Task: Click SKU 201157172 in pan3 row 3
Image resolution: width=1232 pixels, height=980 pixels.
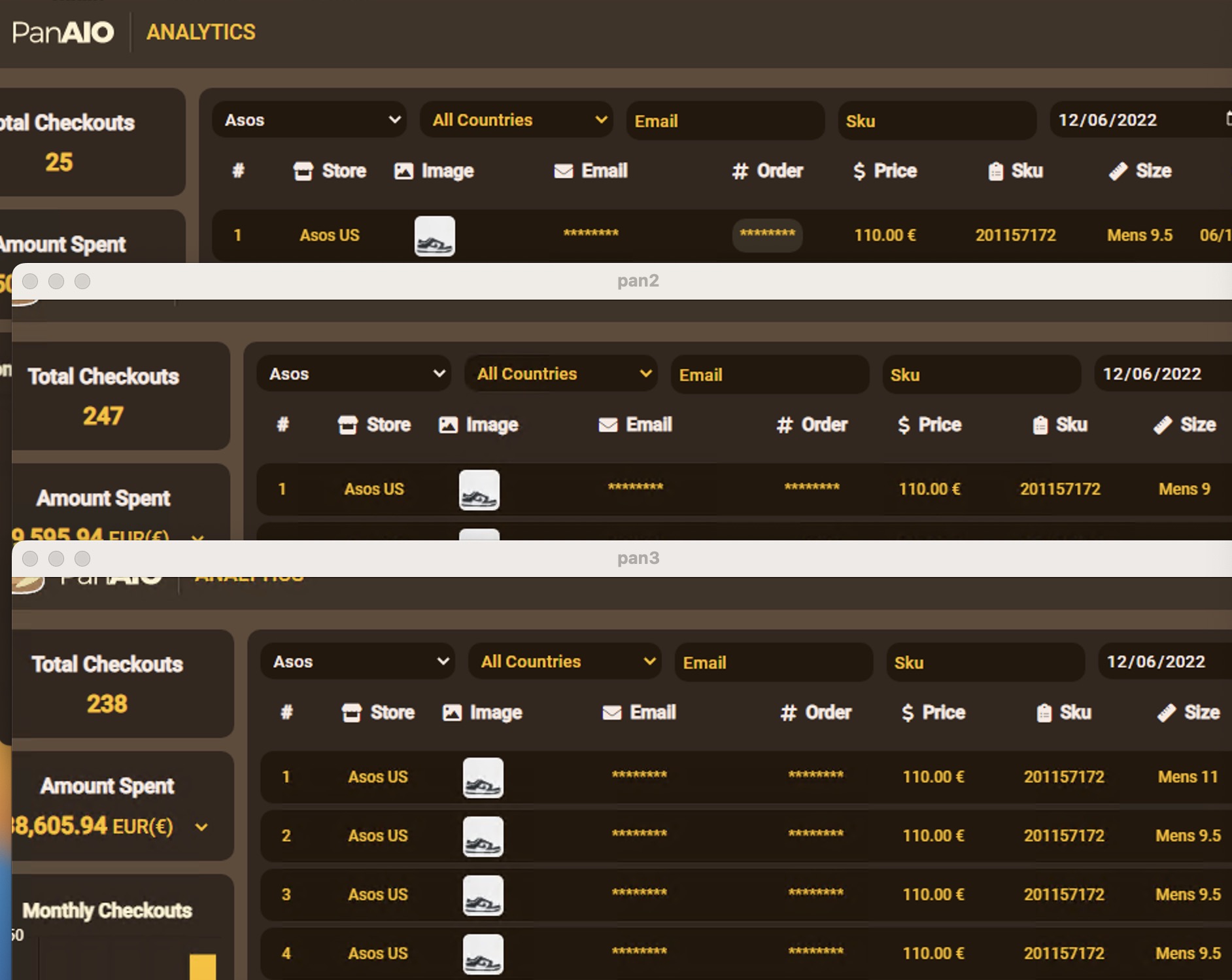Action: pos(1064,895)
